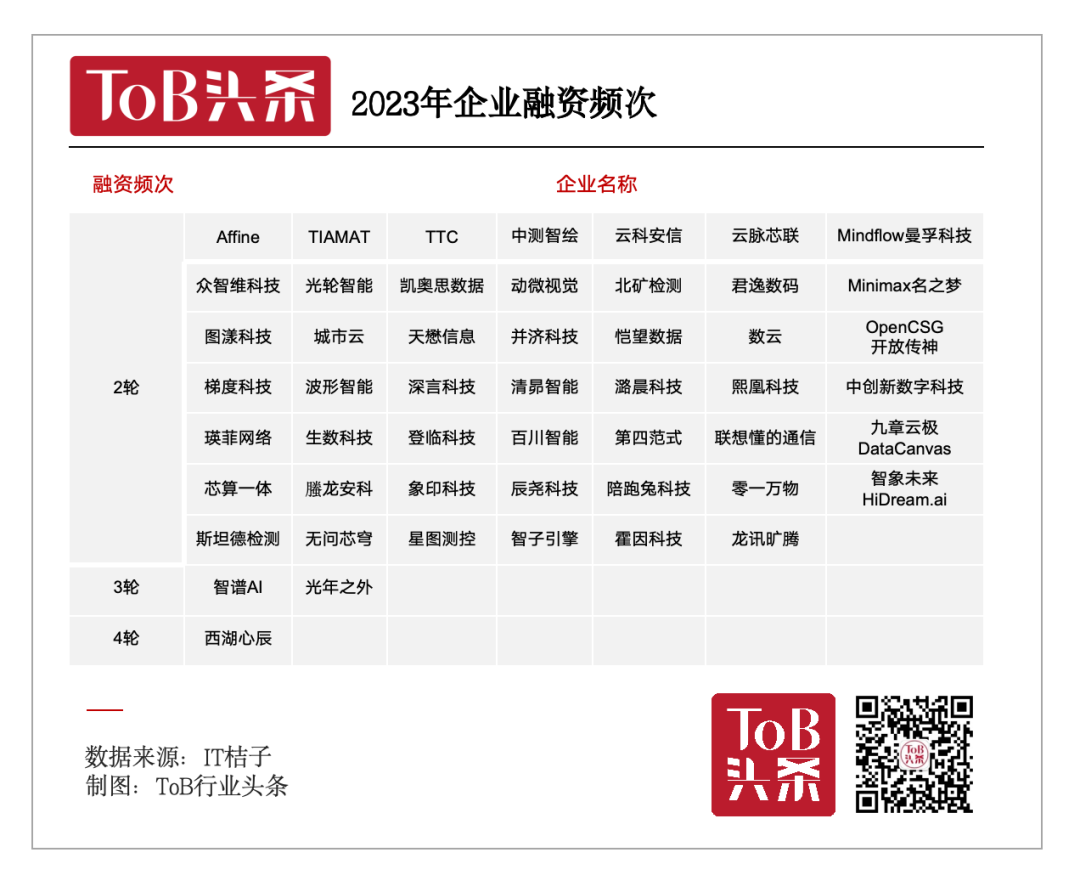Image resolution: width=1080 pixels, height=892 pixels.
Task: Click the 百川智能 cell
Action: coord(544,438)
